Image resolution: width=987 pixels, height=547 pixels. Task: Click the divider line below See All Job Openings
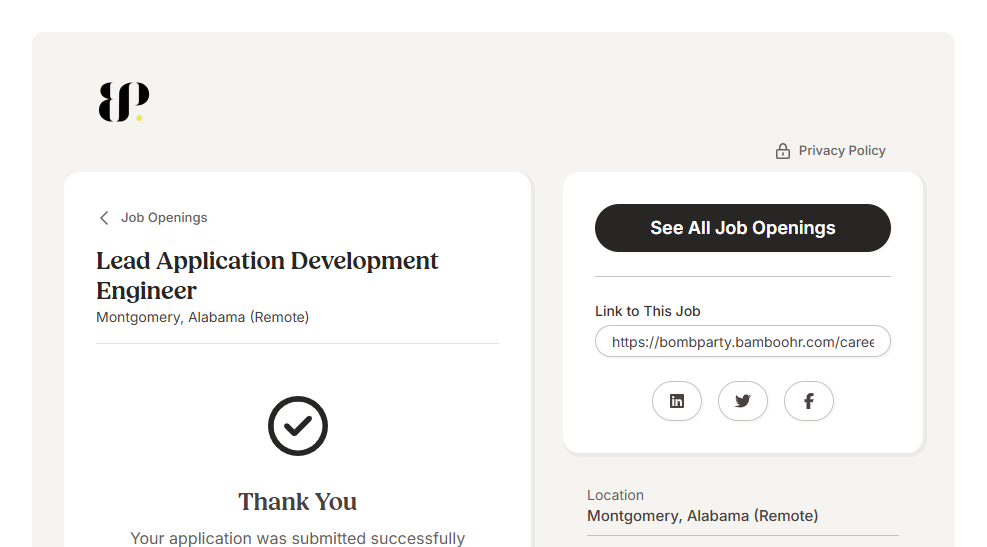tap(742, 276)
